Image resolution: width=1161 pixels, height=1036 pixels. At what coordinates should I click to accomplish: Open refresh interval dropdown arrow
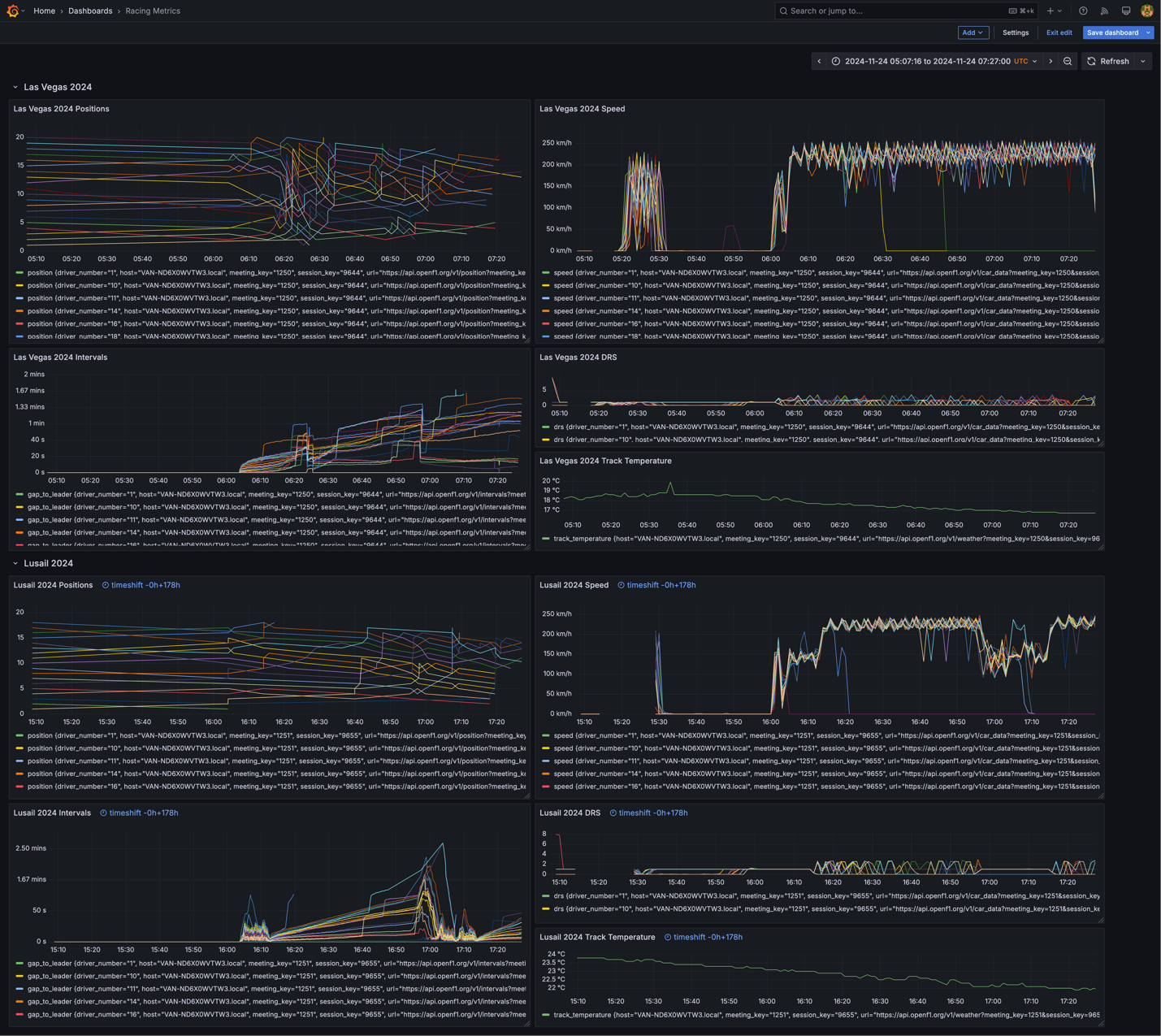1143,61
